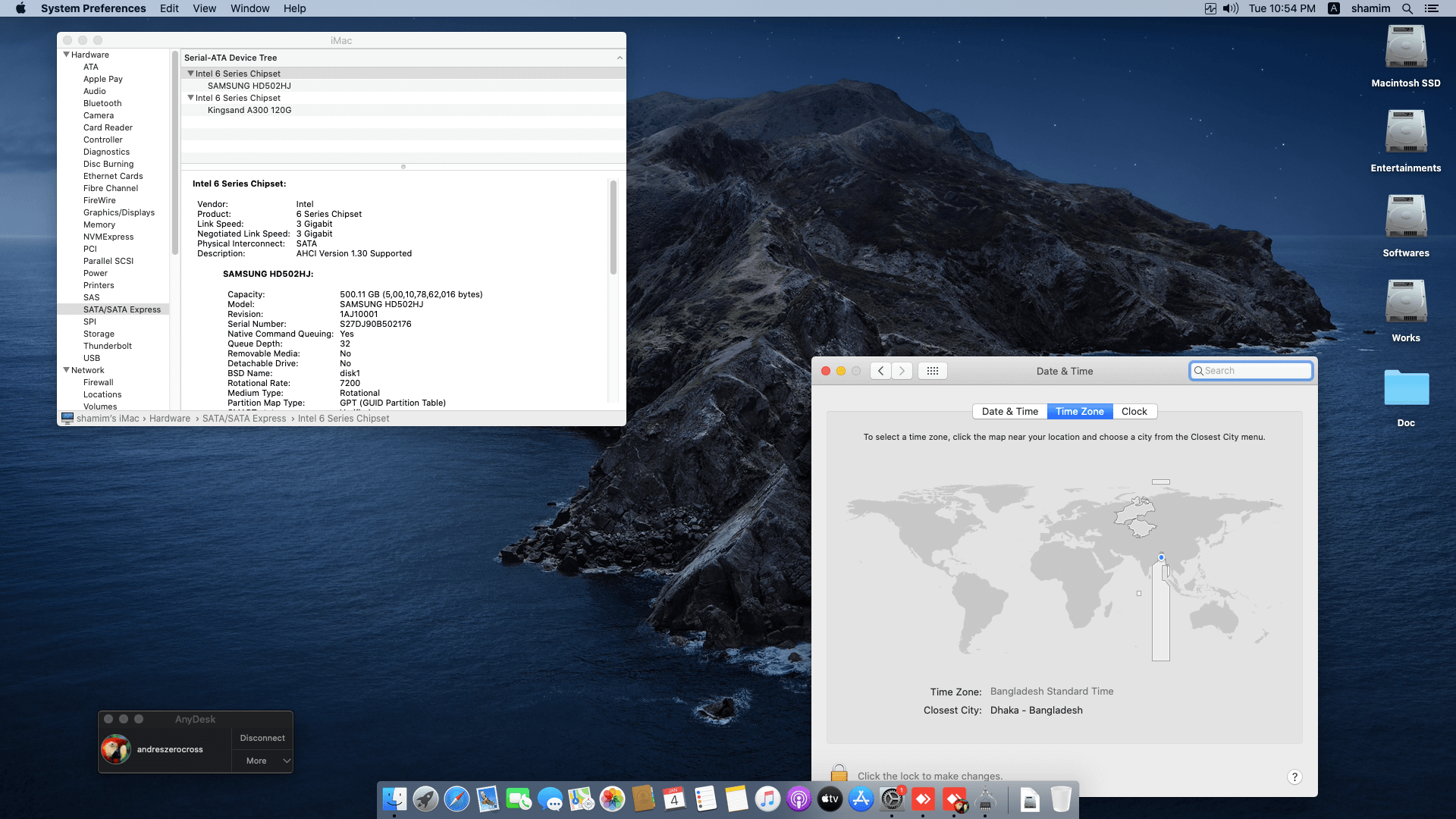Open the View menu

coord(204,8)
